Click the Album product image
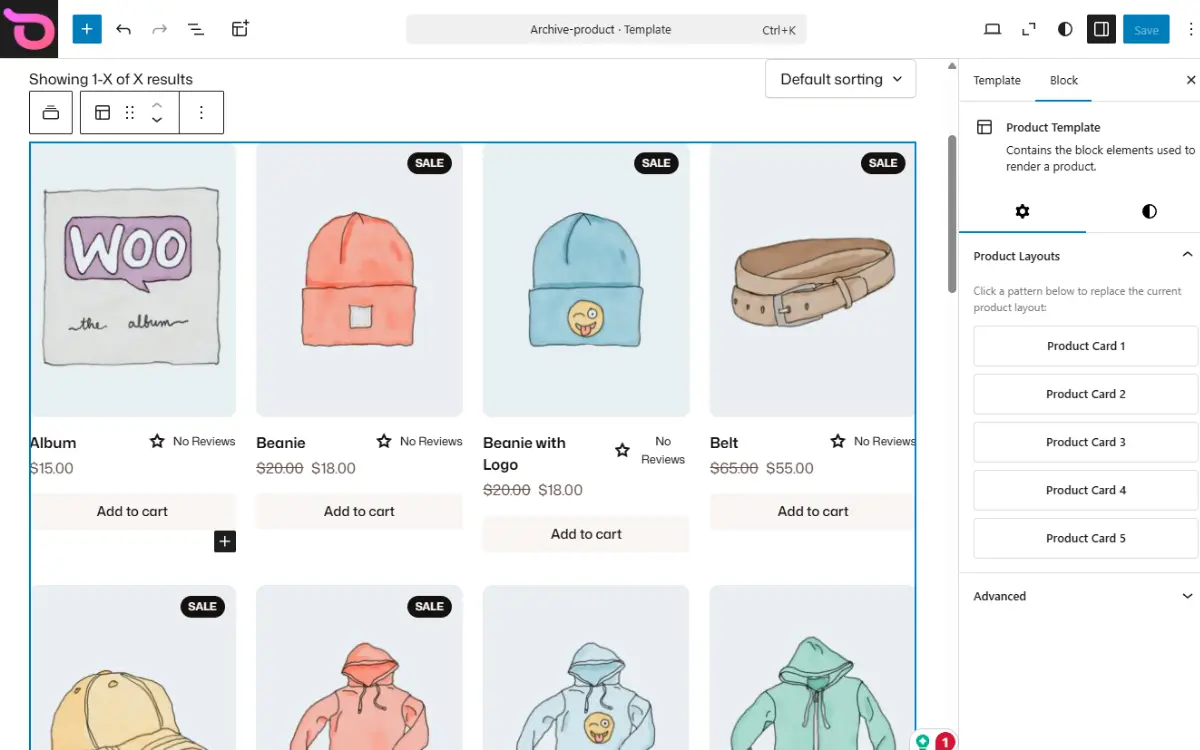The width and height of the screenshot is (1200, 750). point(133,280)
